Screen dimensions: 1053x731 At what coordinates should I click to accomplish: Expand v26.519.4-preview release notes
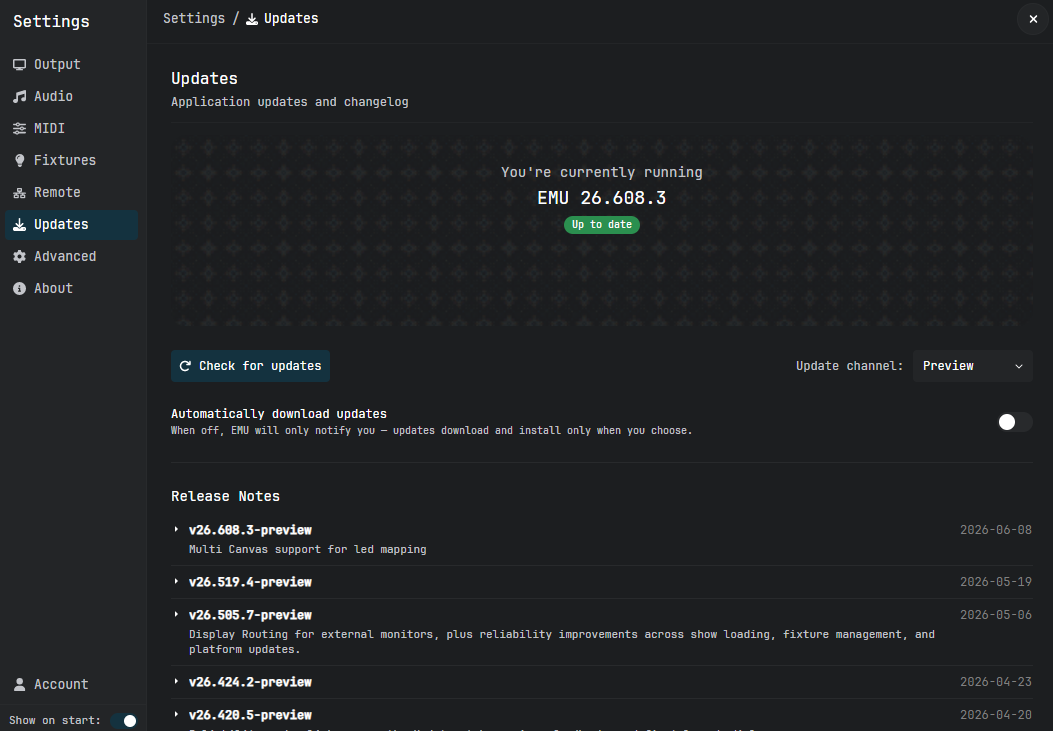click(x=177, y=581)
